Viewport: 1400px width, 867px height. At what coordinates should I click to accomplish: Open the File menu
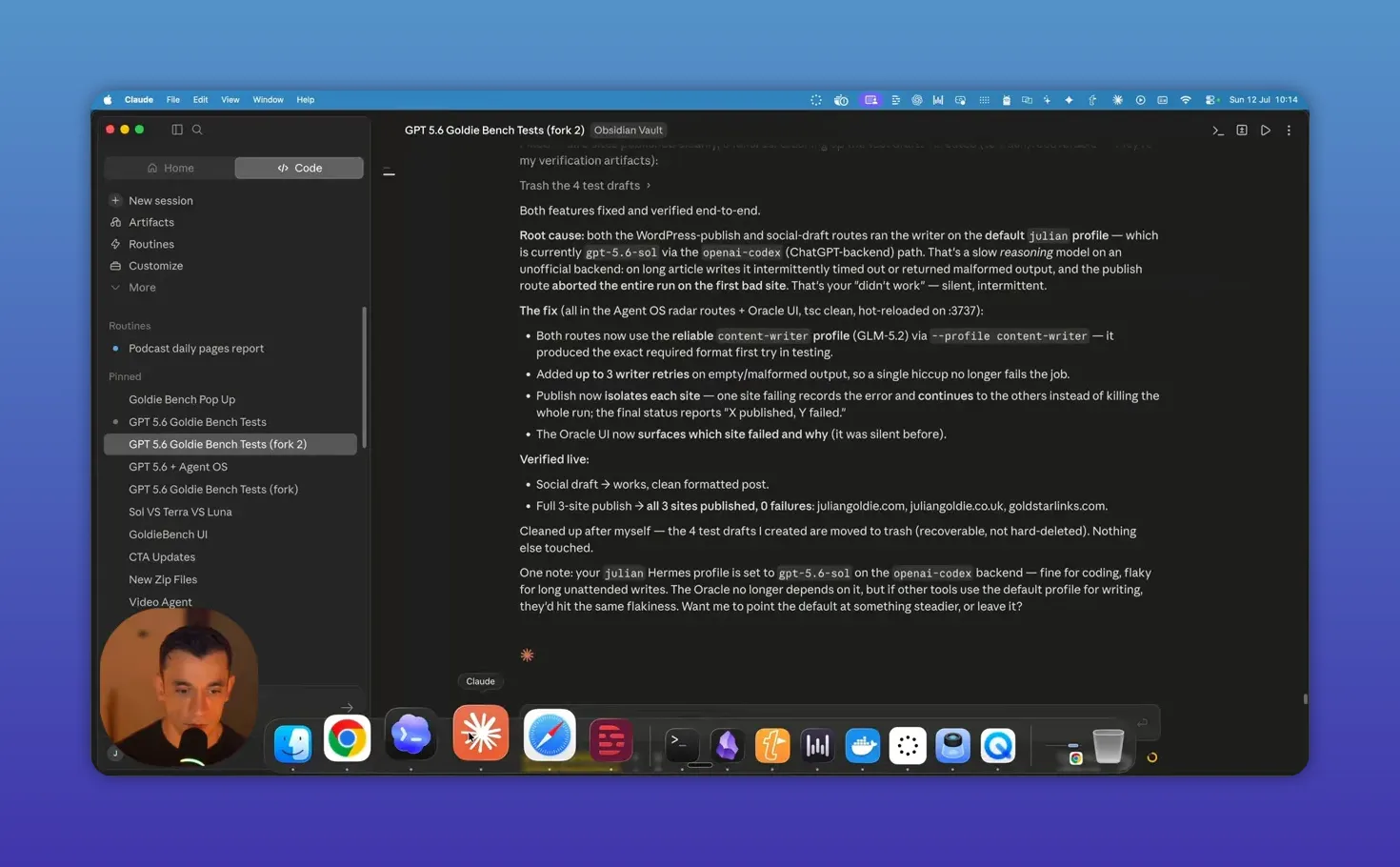coord(173,100)
